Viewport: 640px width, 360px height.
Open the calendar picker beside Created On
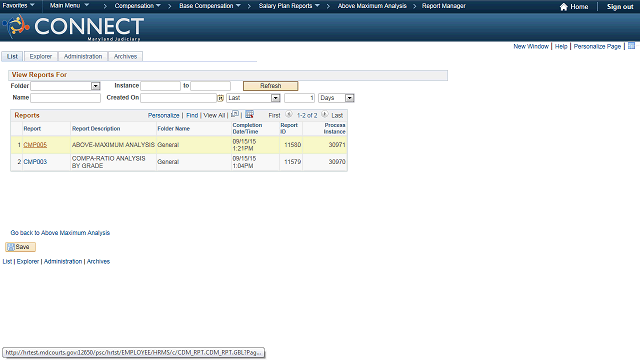[220, 98]
